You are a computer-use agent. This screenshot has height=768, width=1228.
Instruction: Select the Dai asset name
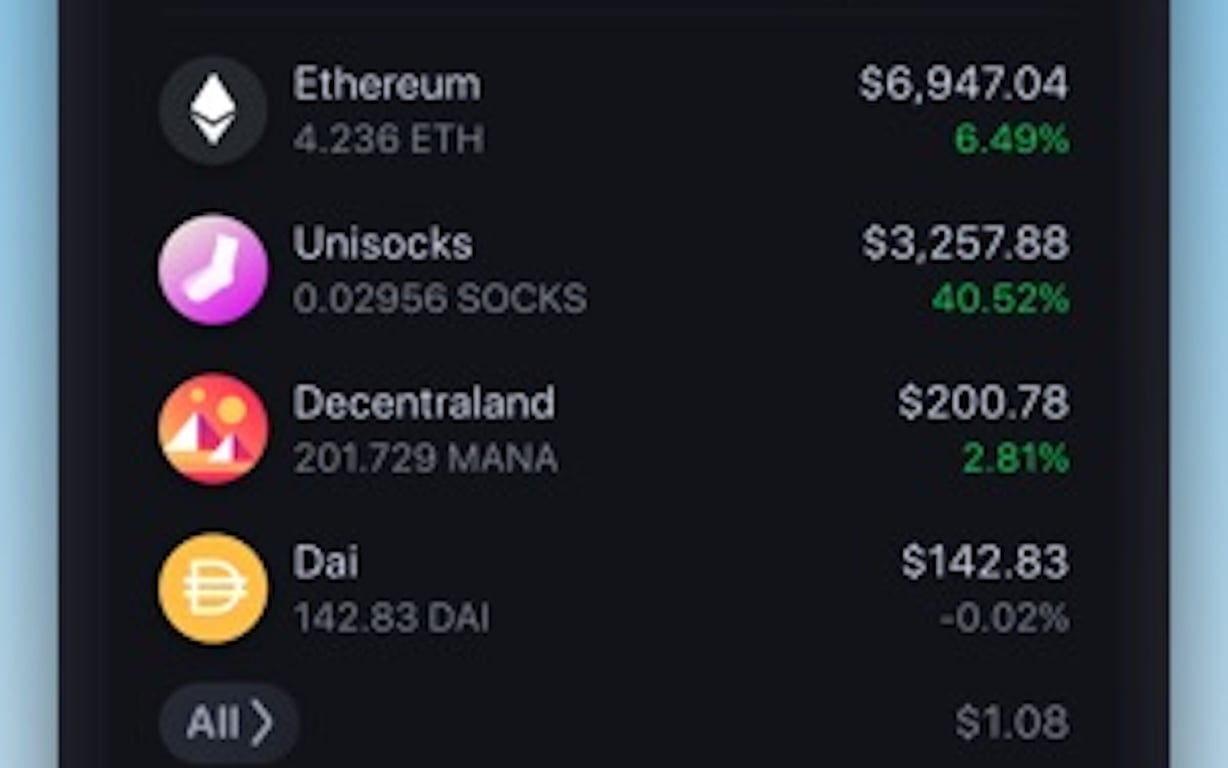pyautogui.click(x=325, y=562)
